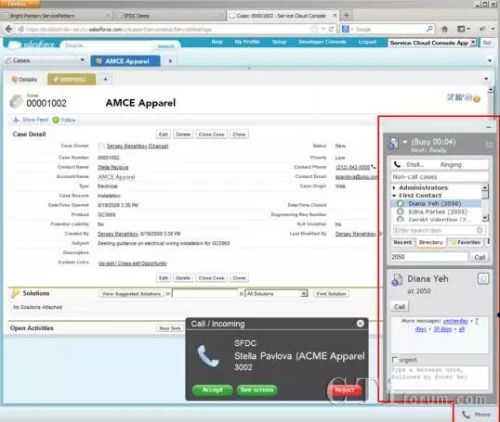This screenshot has width=500, height=422.
Task: Select Edna Parten's presence radio circle
Action: pyautogui.click(x=400, y=212)
